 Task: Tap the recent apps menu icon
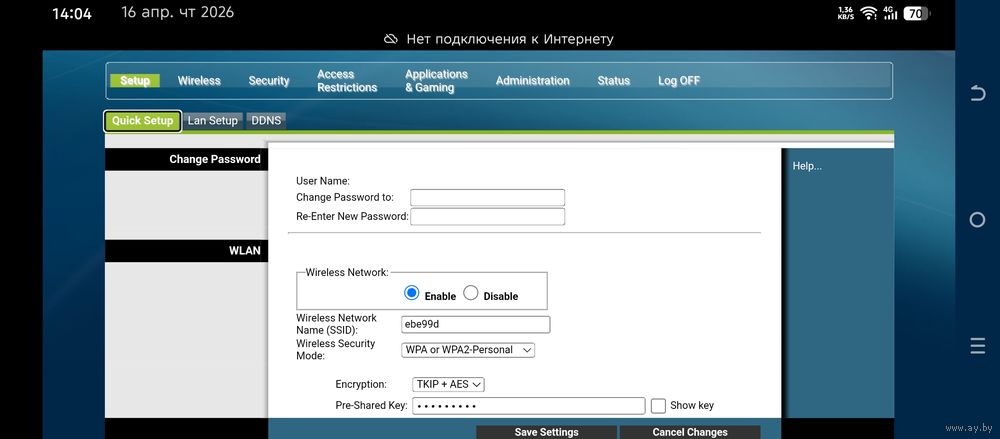[x=978, y=346]
